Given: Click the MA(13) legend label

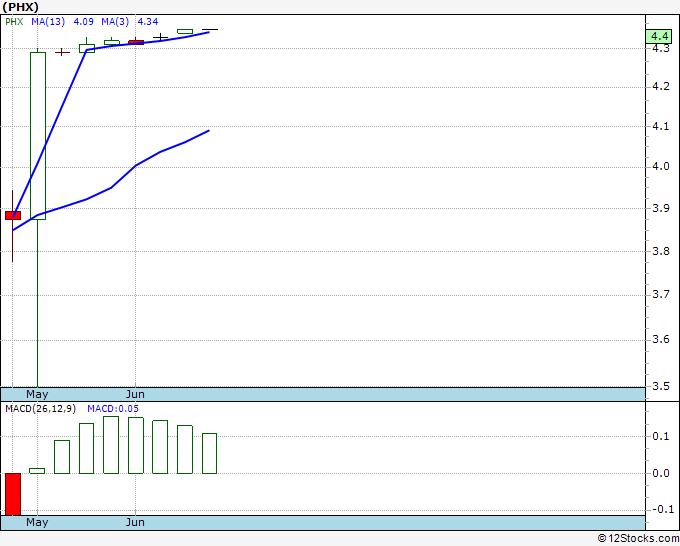Looking at the screenshot, I should (x=48, y=22).
